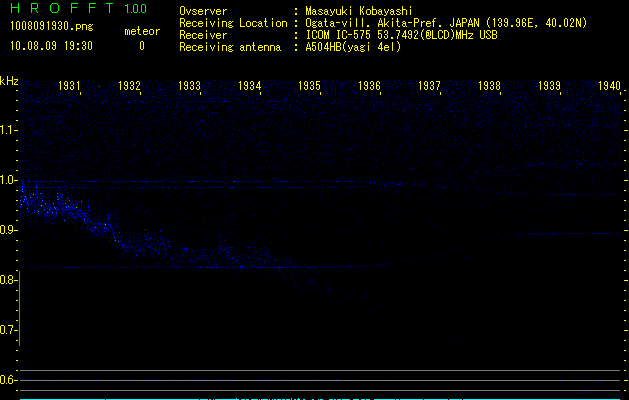This screenshot has height=400, width=629.
Task: Click the 1935 time axis marker
Action: tap(309, 86)
